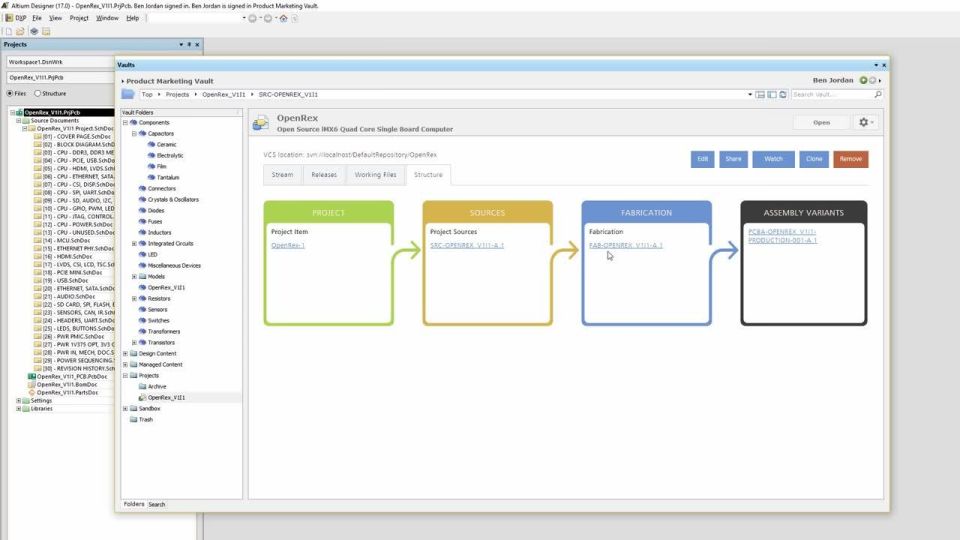Switch to the Working Files tab
The width and height of the screenshot is (960, 540).
coord(375,174)
